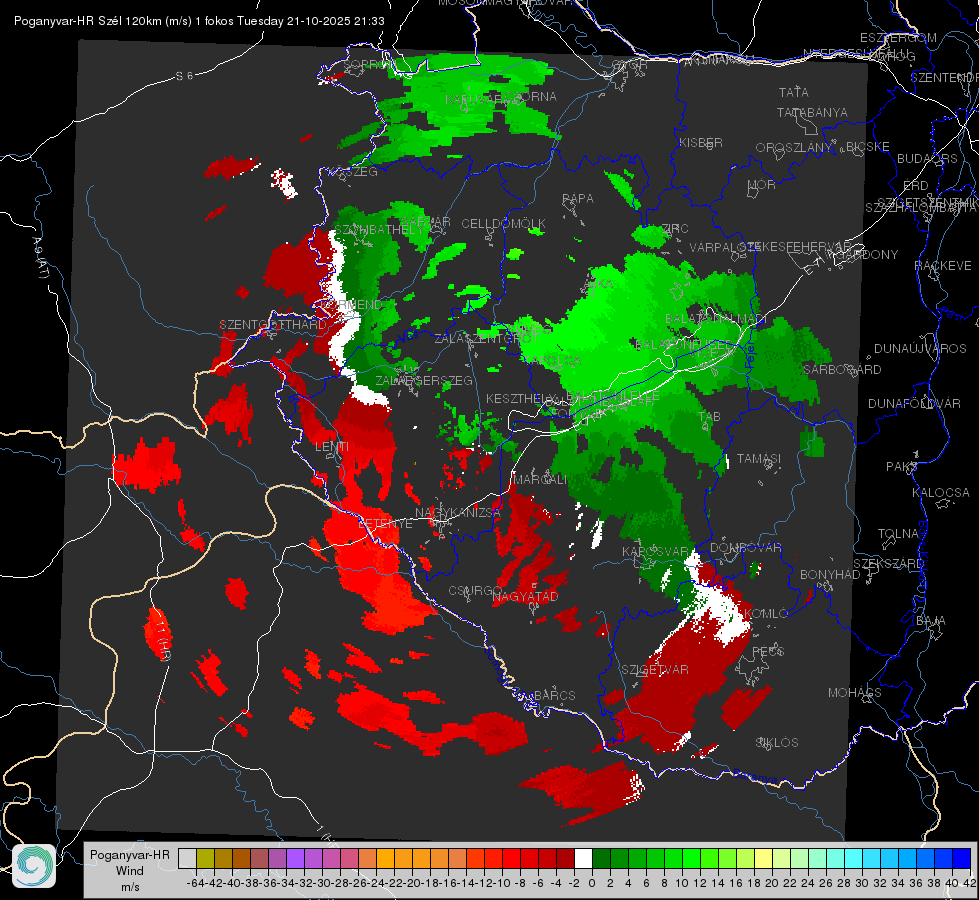The height and width of the screenshot is (900, 979).
Task: Click the MOHACS city label
Action: tap(855, 693)
